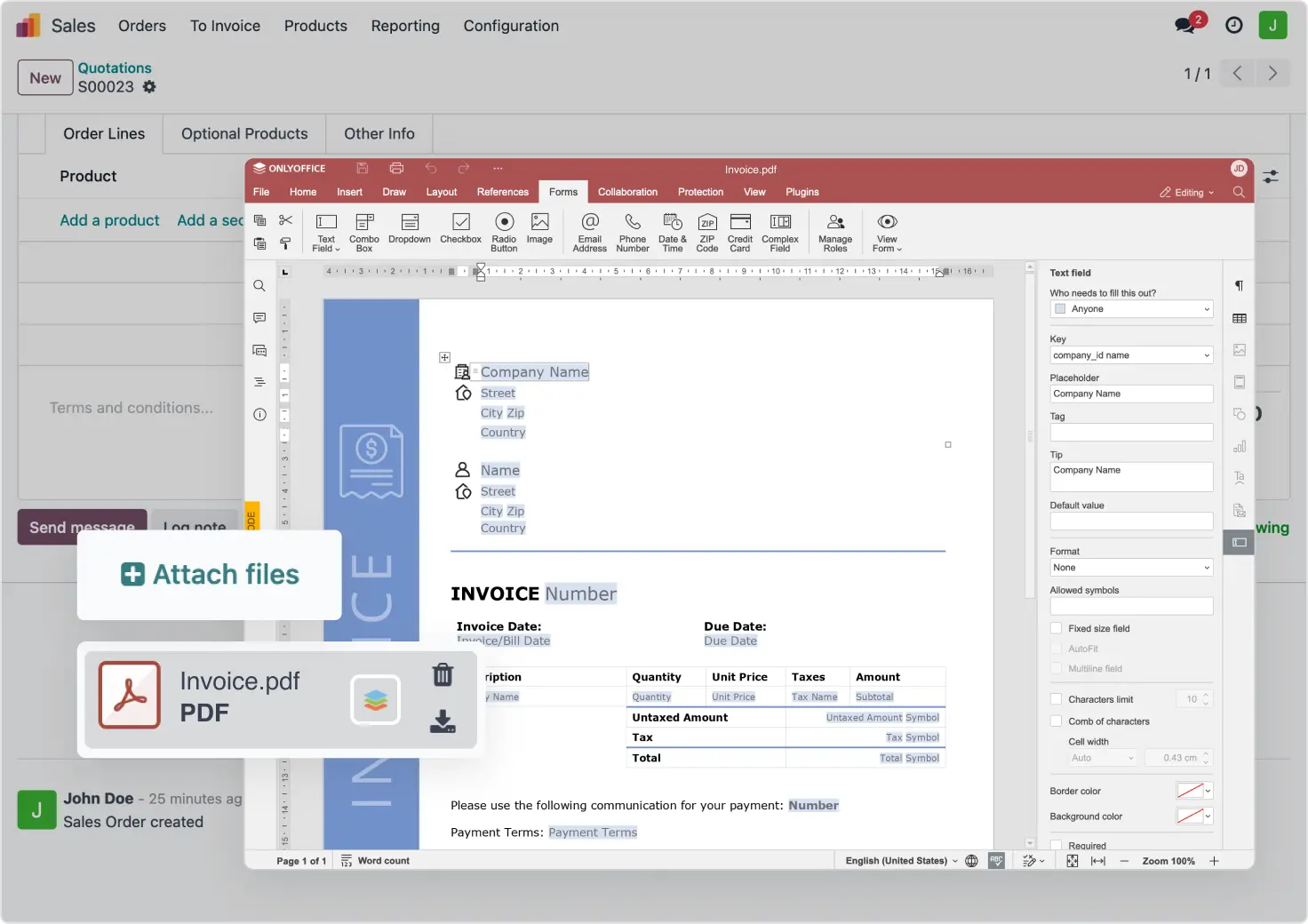Click the print icon in ONLYOFFICE title bar
The width and height of the screenshot is (1308, 924).
point(396,168)
